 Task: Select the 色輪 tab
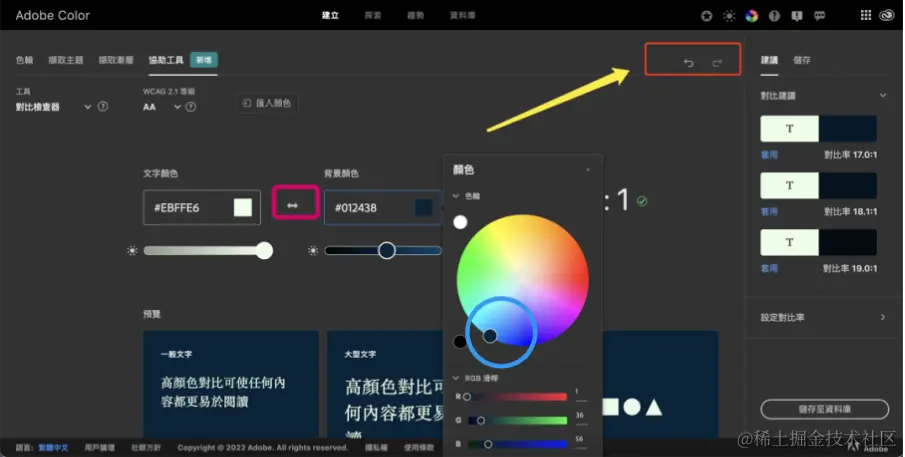point(24,60)
